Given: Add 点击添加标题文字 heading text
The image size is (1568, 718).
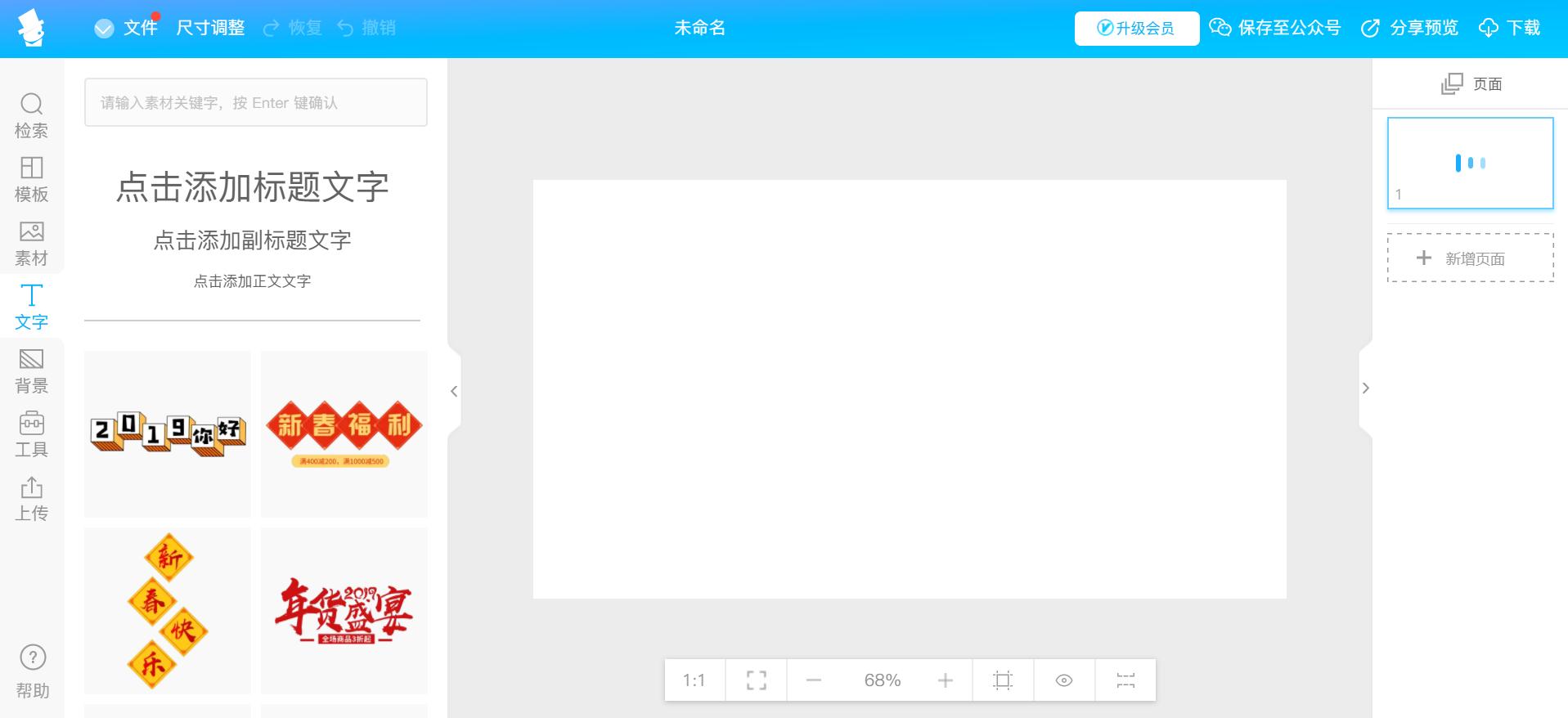Looking at the screenshot, I should click(x=252, y=186).
